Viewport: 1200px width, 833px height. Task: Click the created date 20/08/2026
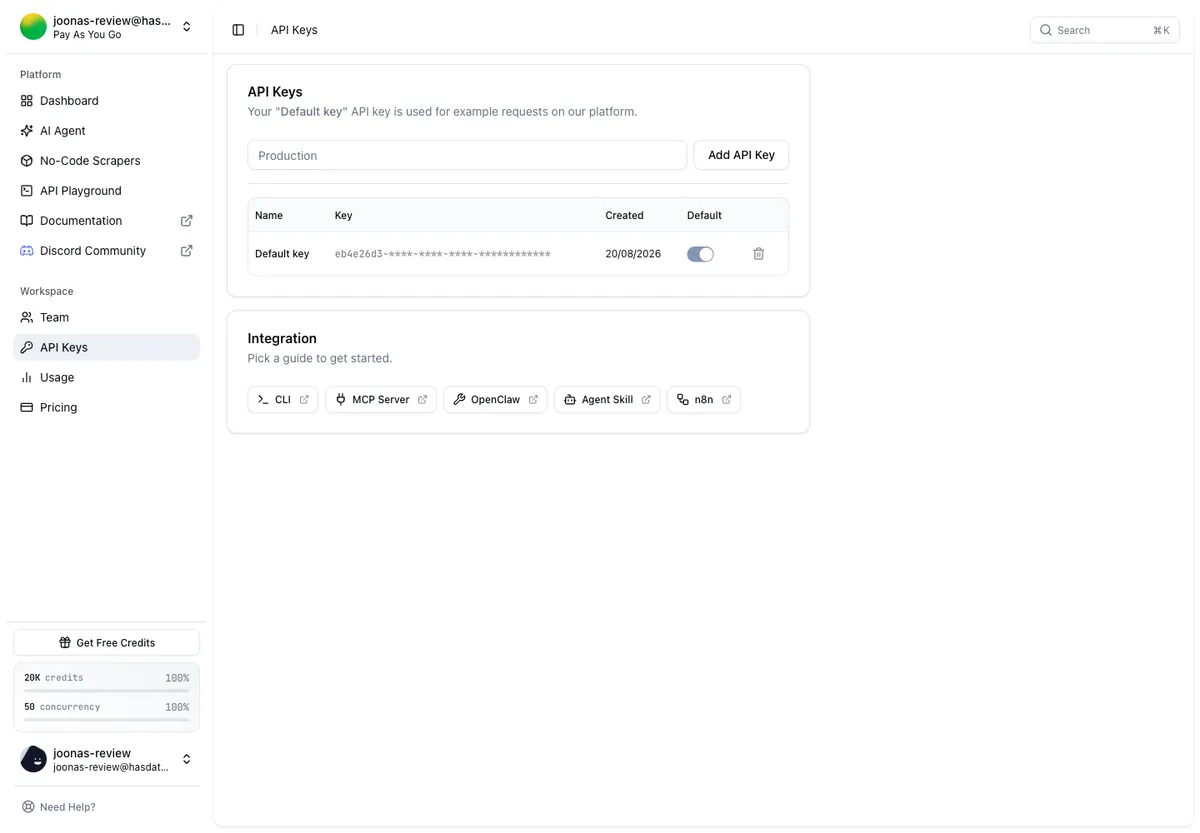coord(633,254)
